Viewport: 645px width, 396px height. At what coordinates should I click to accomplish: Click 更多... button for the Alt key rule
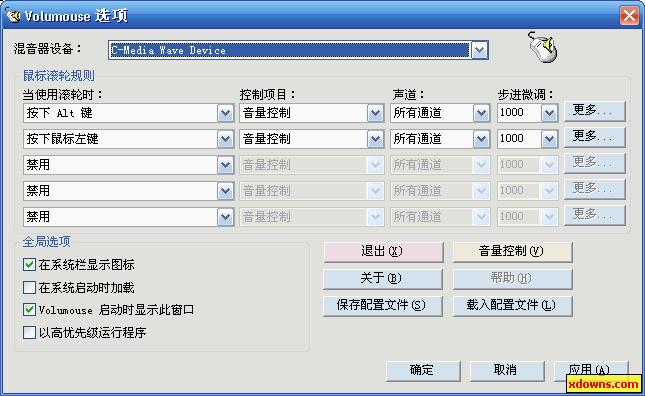click(x=594, y=111)
